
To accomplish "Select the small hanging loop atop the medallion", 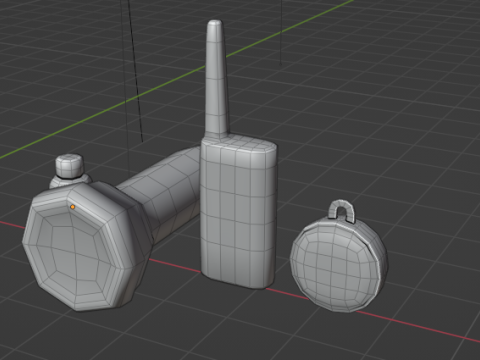I will (341, 211).
